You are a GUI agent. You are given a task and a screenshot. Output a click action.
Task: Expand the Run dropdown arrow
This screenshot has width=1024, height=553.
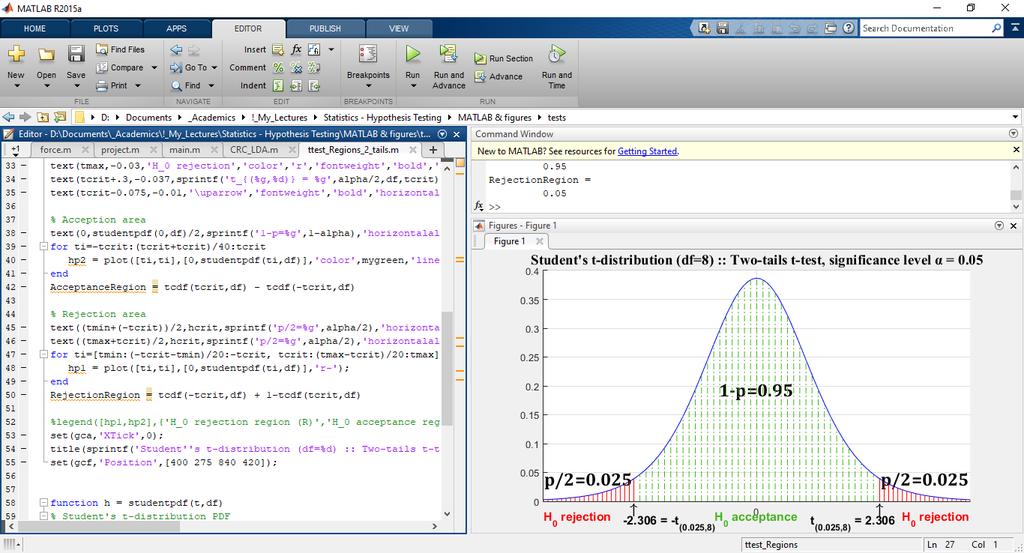click(413, 86)
